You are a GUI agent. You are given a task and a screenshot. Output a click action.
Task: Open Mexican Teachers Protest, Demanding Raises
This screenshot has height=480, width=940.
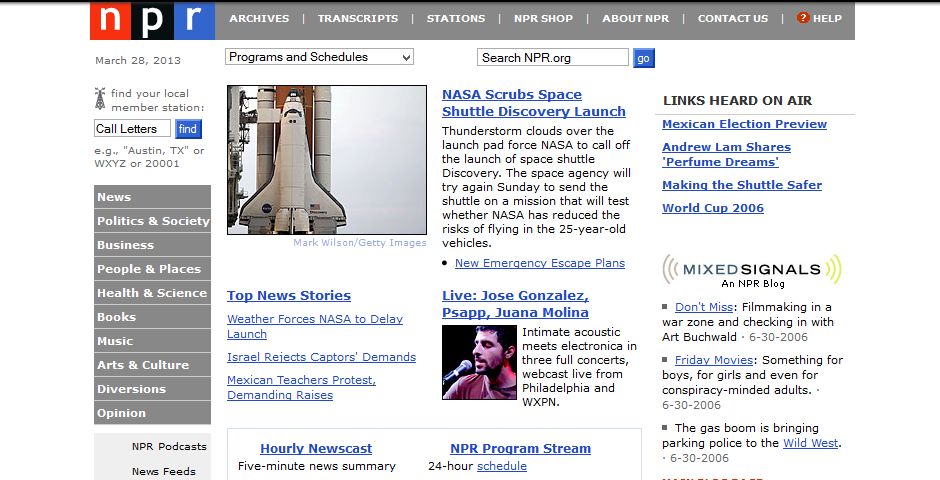coord(302,387)
